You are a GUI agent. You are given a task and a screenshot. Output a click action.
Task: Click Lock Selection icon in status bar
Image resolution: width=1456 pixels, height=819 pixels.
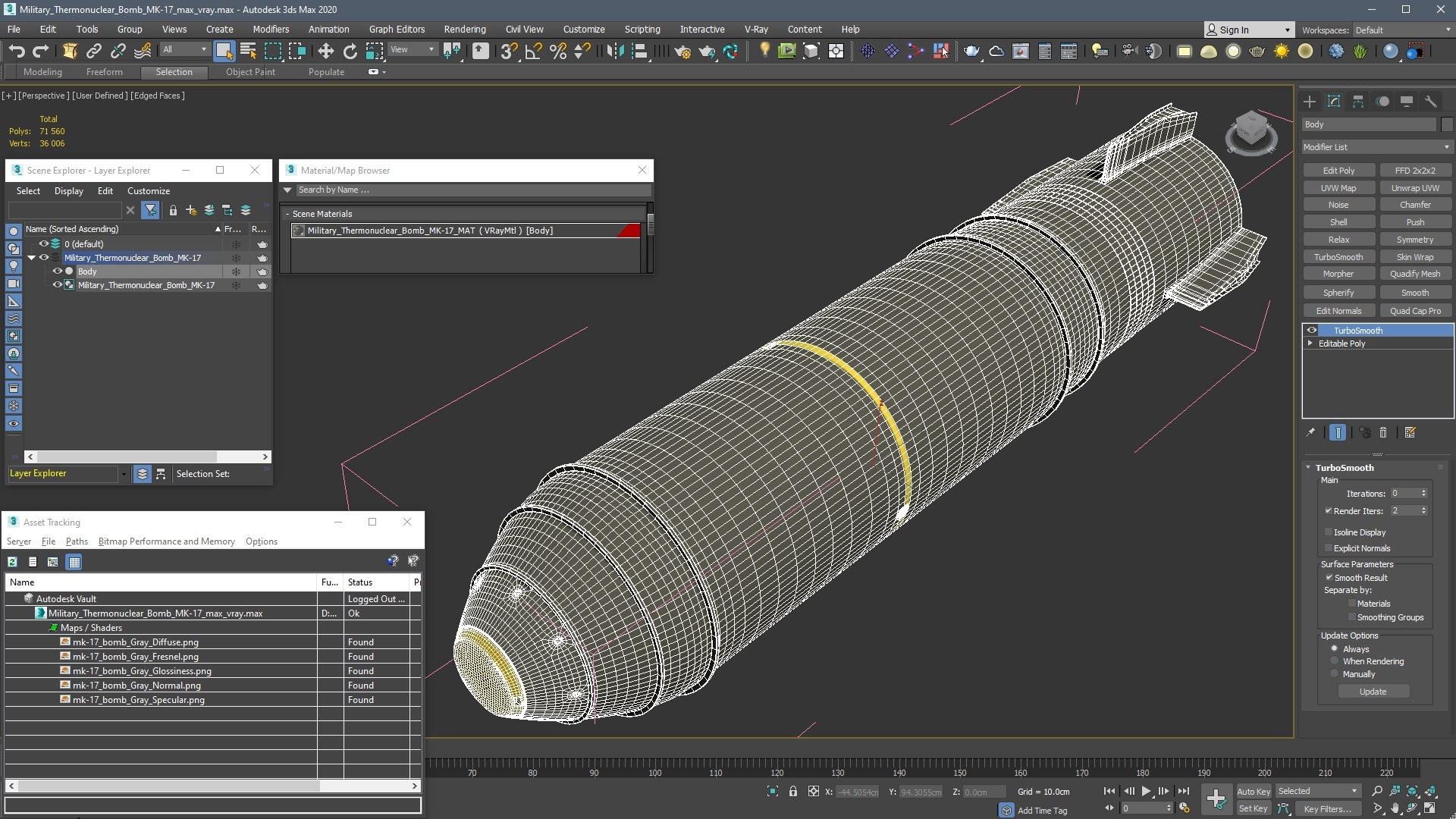click(x=793, y=791)
